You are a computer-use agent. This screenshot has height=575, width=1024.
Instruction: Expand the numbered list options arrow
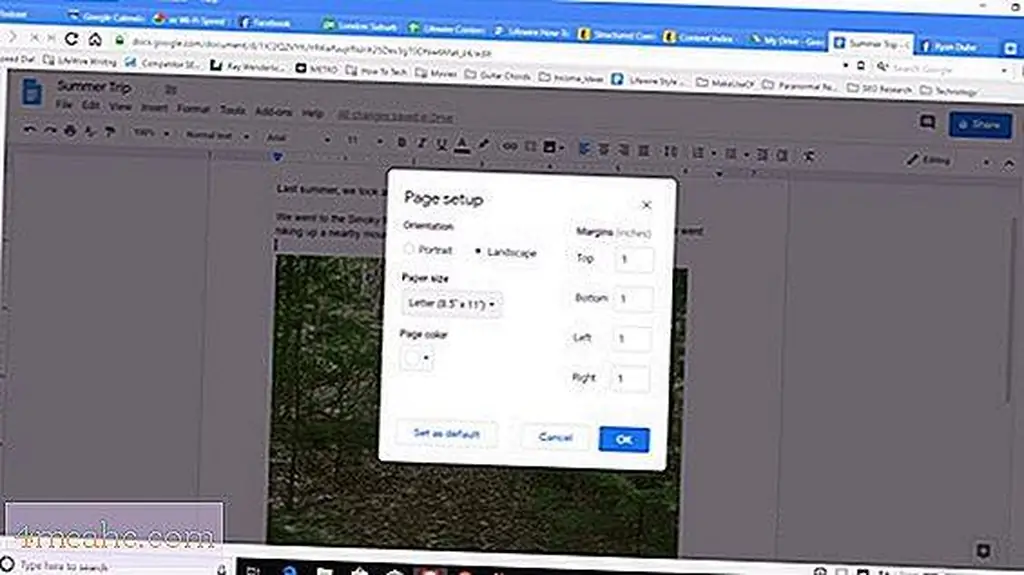pyautogui.click(x=714, y=154)
